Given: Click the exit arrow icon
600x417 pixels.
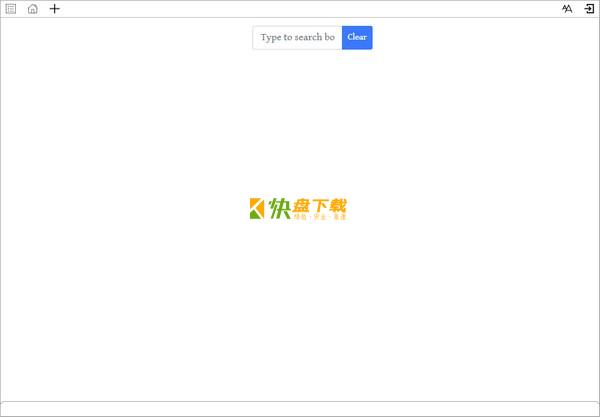Looking at the screenshot, I should coord(589,9).
